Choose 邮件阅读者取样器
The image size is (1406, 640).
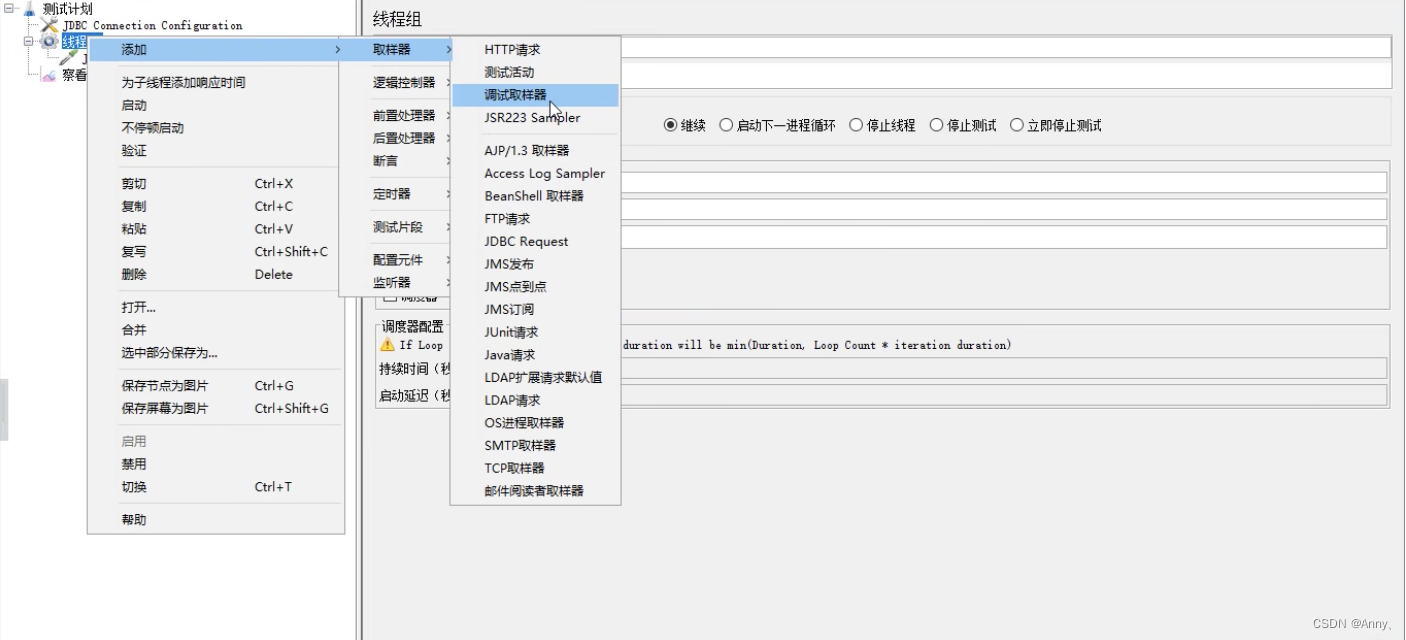535,491
